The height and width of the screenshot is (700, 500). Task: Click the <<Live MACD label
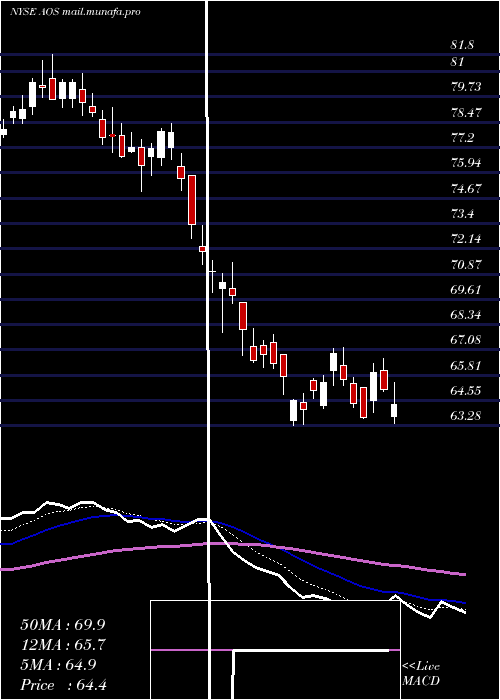pyautogui.click(x=421, y=674)
